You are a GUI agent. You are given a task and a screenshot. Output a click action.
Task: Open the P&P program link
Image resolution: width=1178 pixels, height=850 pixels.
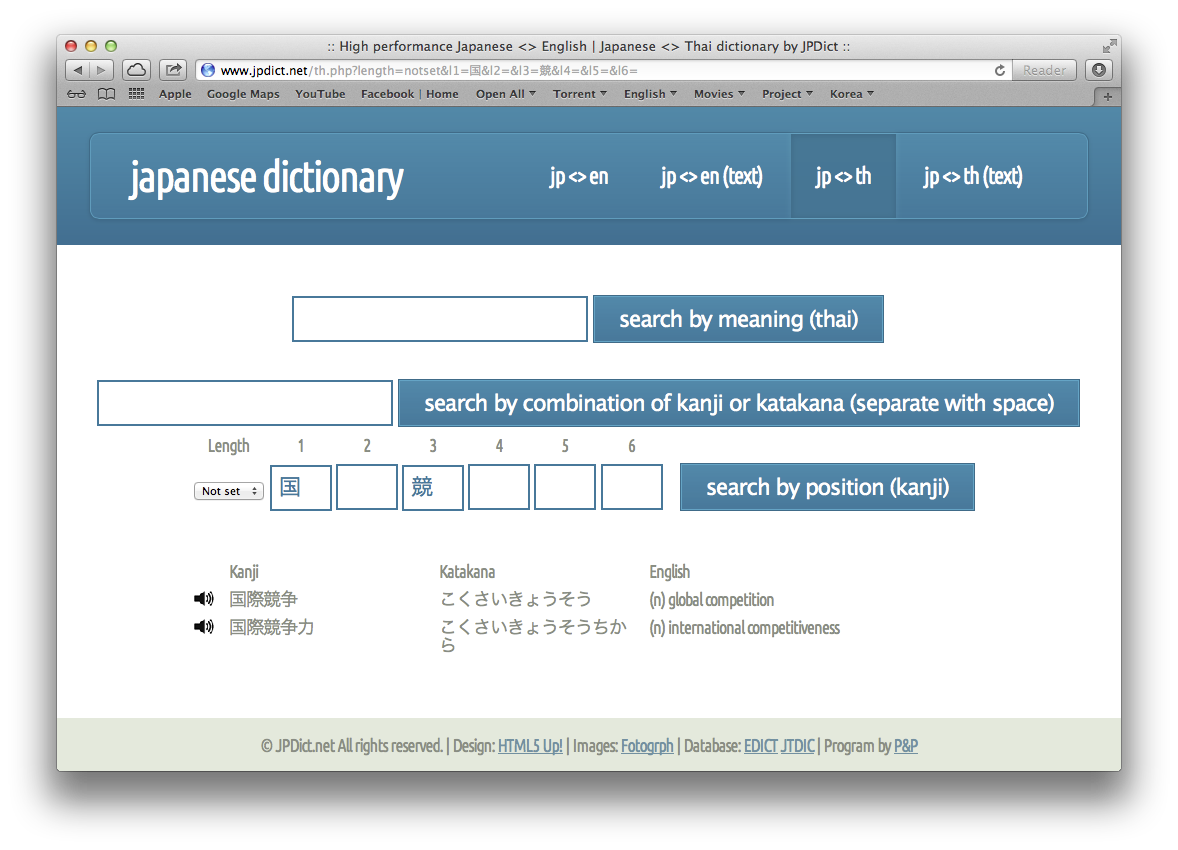pyautogui.click(x=906, y=746)
